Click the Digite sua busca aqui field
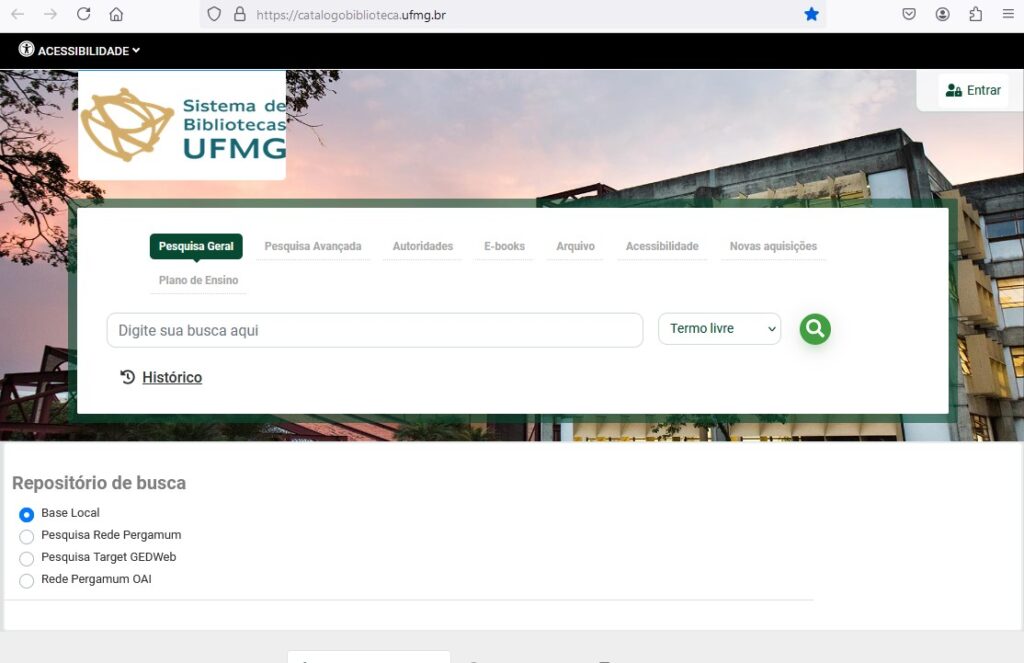Viewport: 1024px width, 663px height. tap(375, 330)
